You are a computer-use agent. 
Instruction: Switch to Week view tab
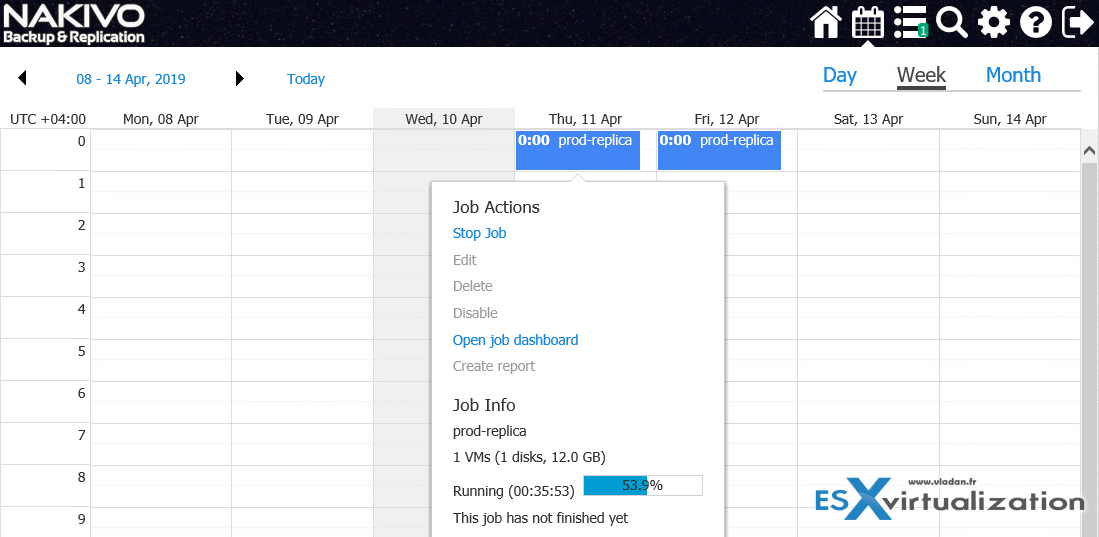pyautogui.click(x=921, y=75)
